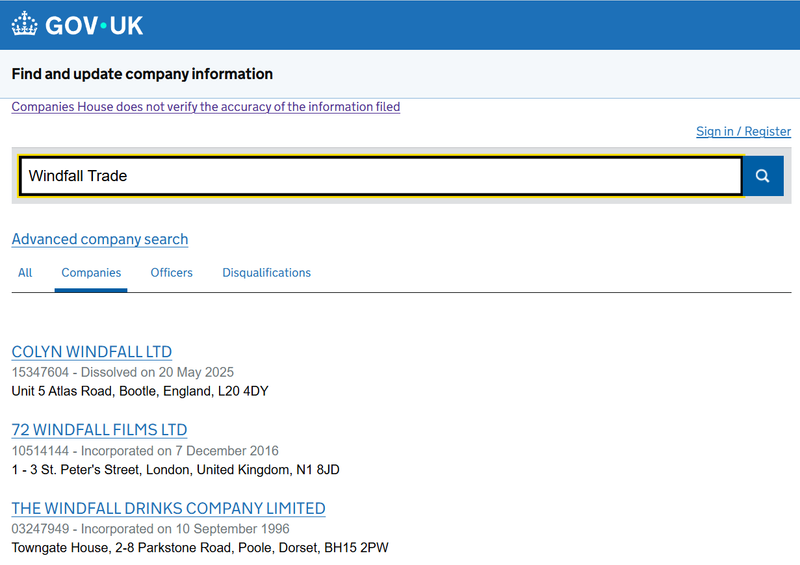Click address '1 - 3 St. Peter's Street, London'
Screen dimensions: 800x565
pos(101,470)
